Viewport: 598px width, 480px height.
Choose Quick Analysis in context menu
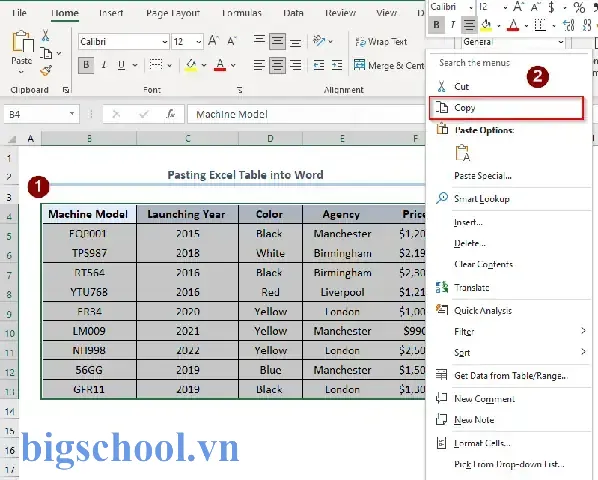coord(483,310)
